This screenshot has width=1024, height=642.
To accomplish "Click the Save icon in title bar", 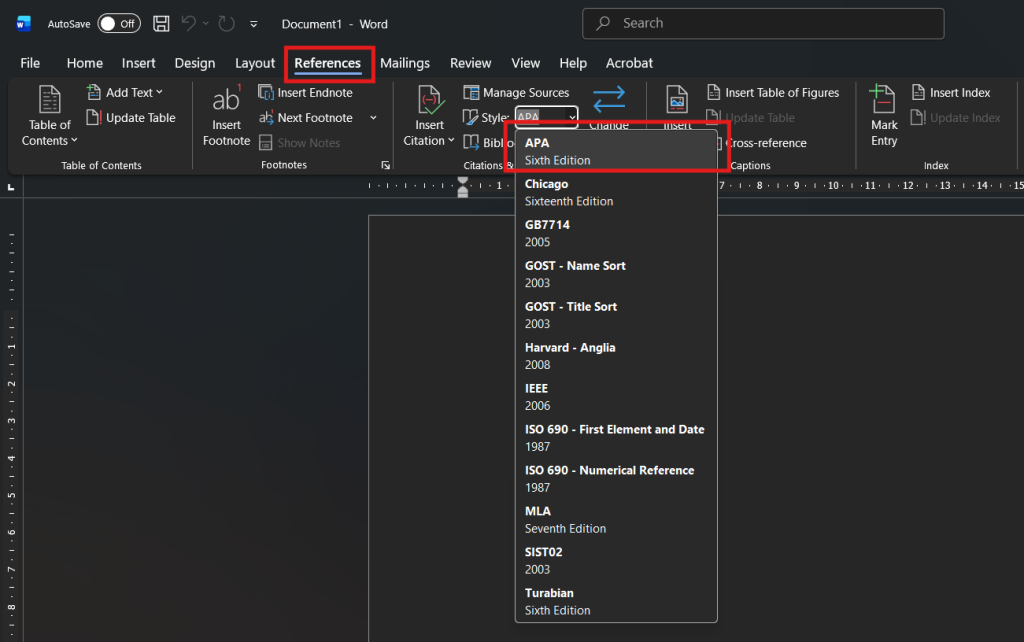I will coord(161,24).
